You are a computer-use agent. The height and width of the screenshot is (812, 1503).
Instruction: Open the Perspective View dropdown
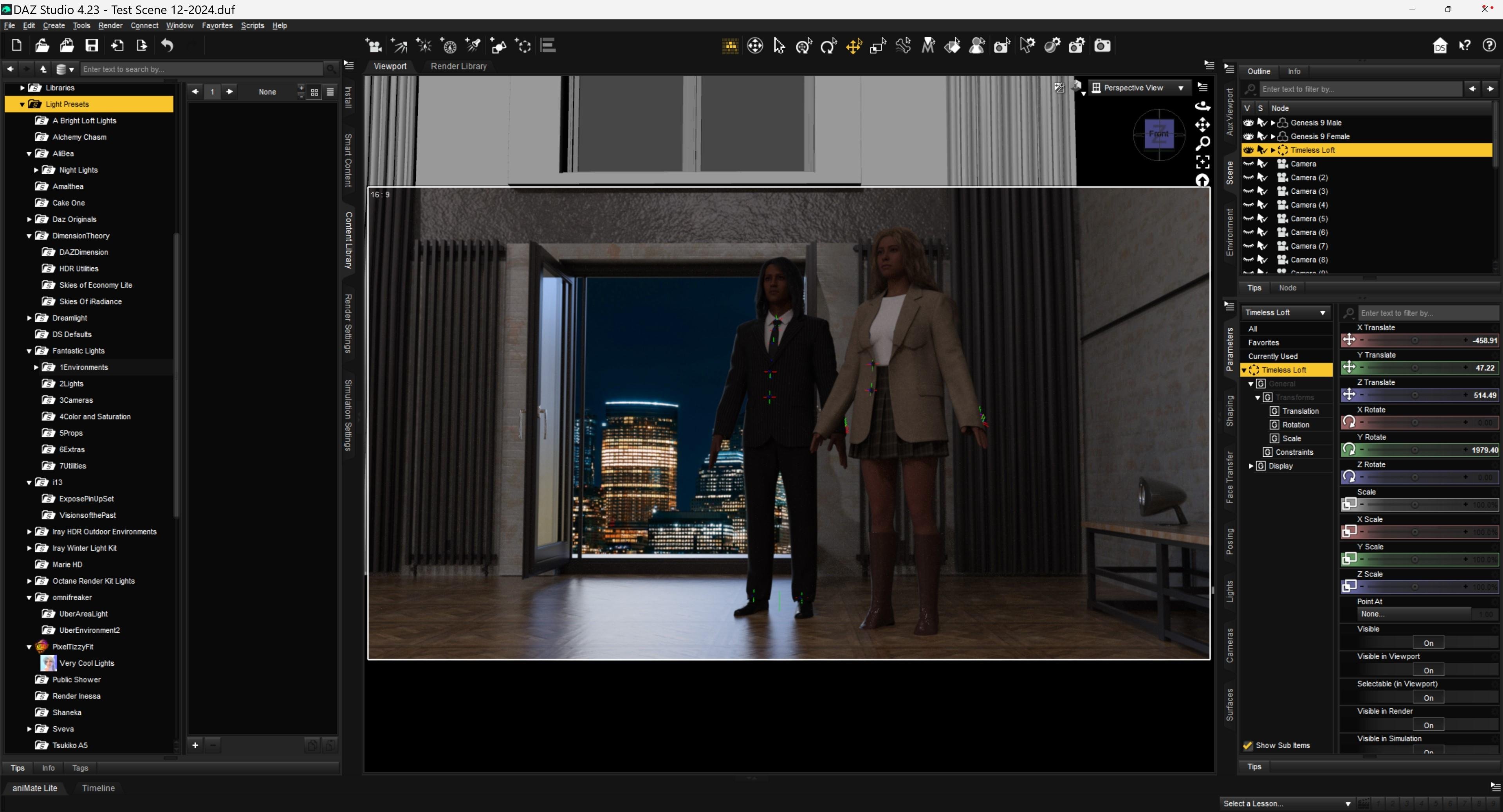pyautogui.click(x=1138, y=88)
